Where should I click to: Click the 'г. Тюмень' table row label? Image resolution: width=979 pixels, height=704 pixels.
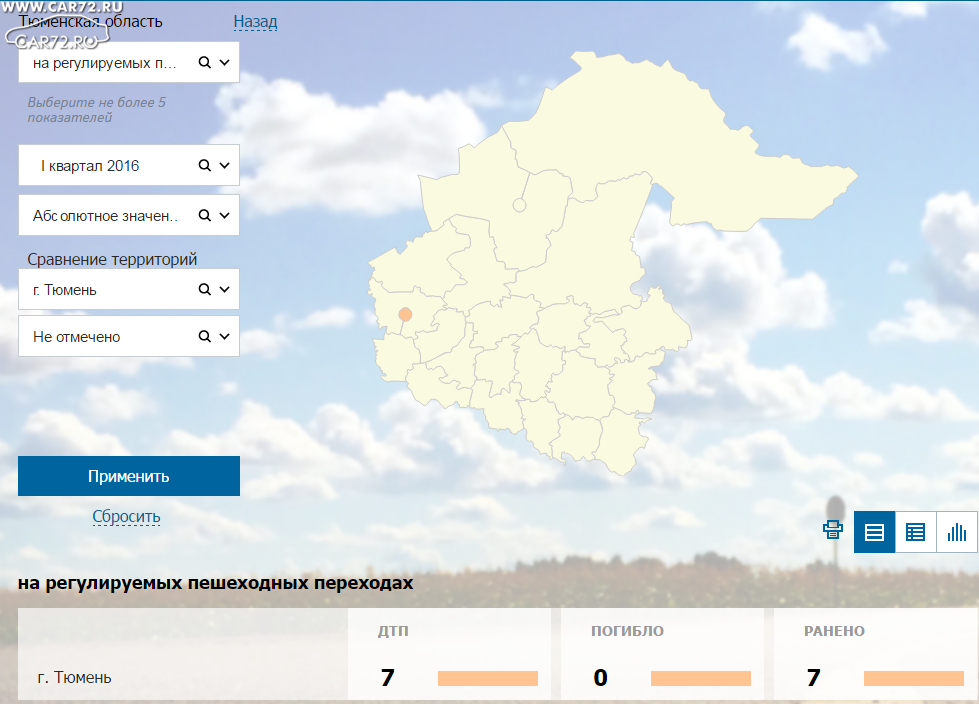click(74, 678)
